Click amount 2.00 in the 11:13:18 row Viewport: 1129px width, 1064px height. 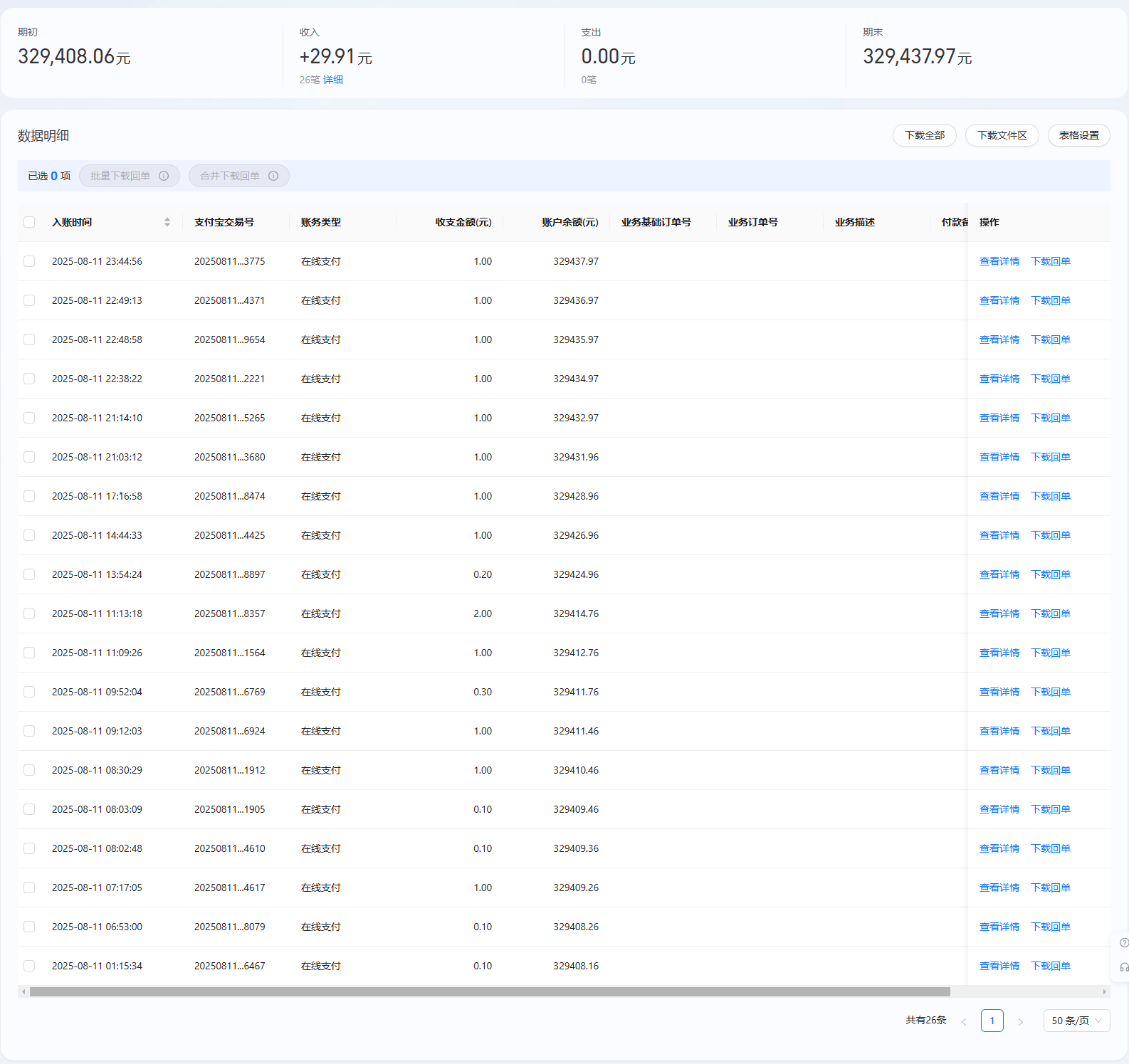483,613
